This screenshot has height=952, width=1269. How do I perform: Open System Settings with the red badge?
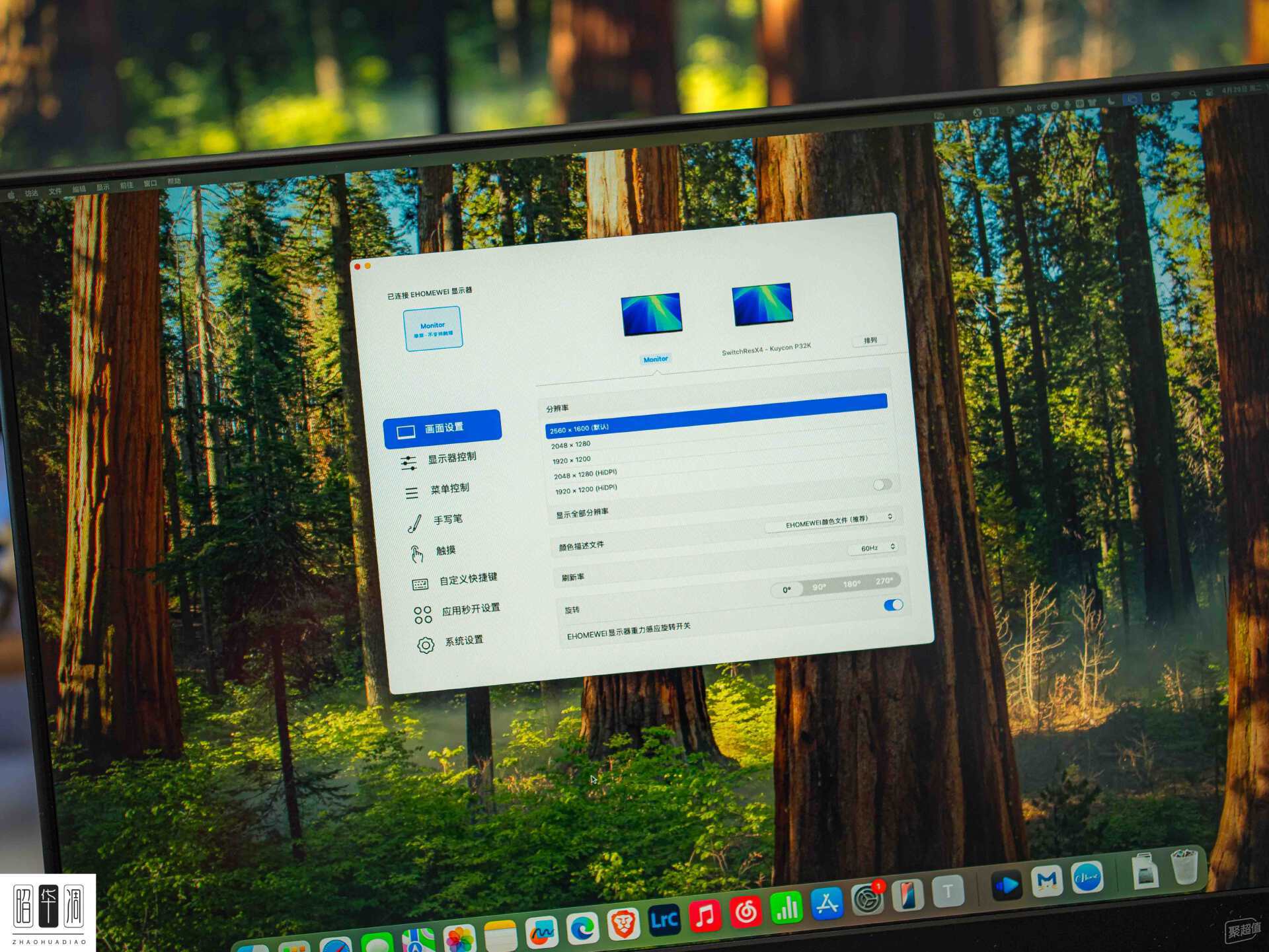pyautogui.click(x=867, y=898)
